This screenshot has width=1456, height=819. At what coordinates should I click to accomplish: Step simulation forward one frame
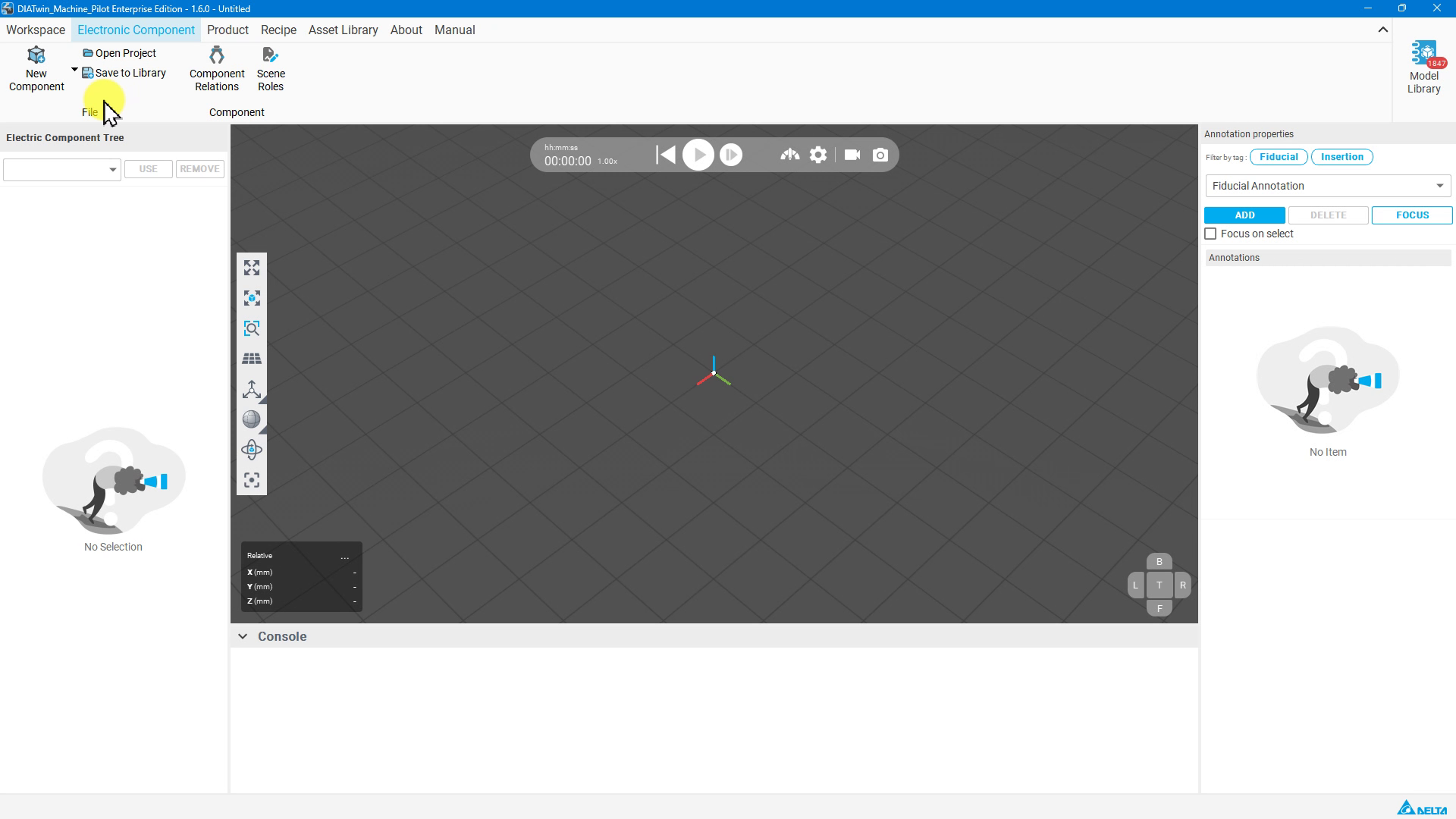coord(731,155)
